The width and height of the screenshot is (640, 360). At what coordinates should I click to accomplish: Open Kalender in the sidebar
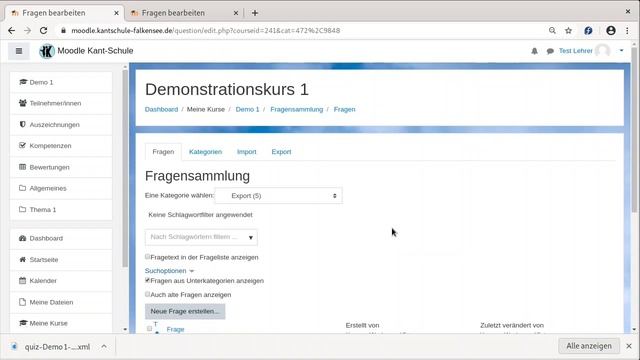[x=61, y=281]
